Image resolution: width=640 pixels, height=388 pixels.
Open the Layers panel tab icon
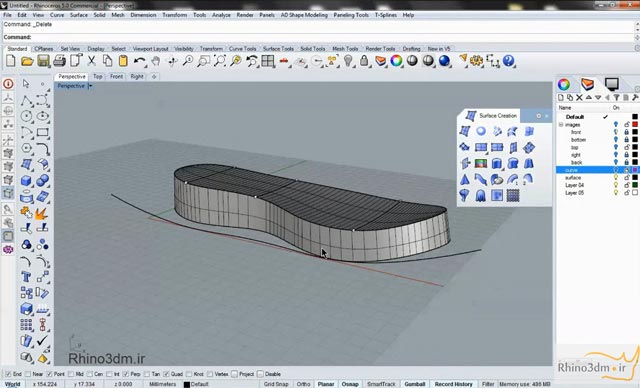pos(587,84)
